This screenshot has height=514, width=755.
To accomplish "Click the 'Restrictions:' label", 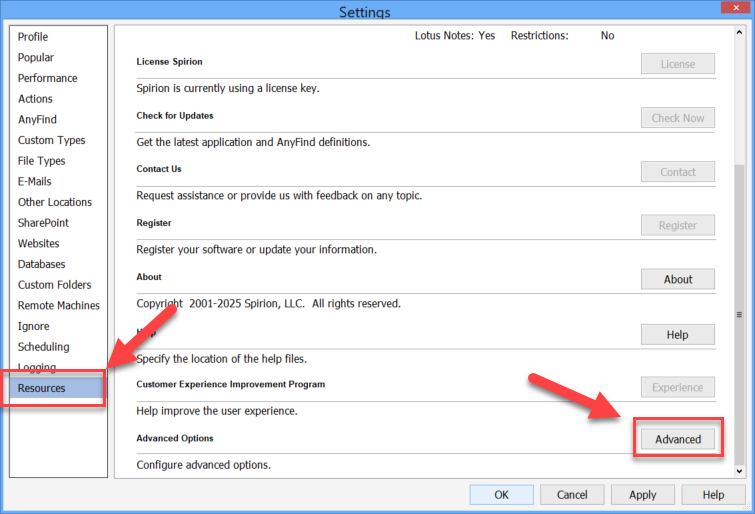I will (540, 36).
